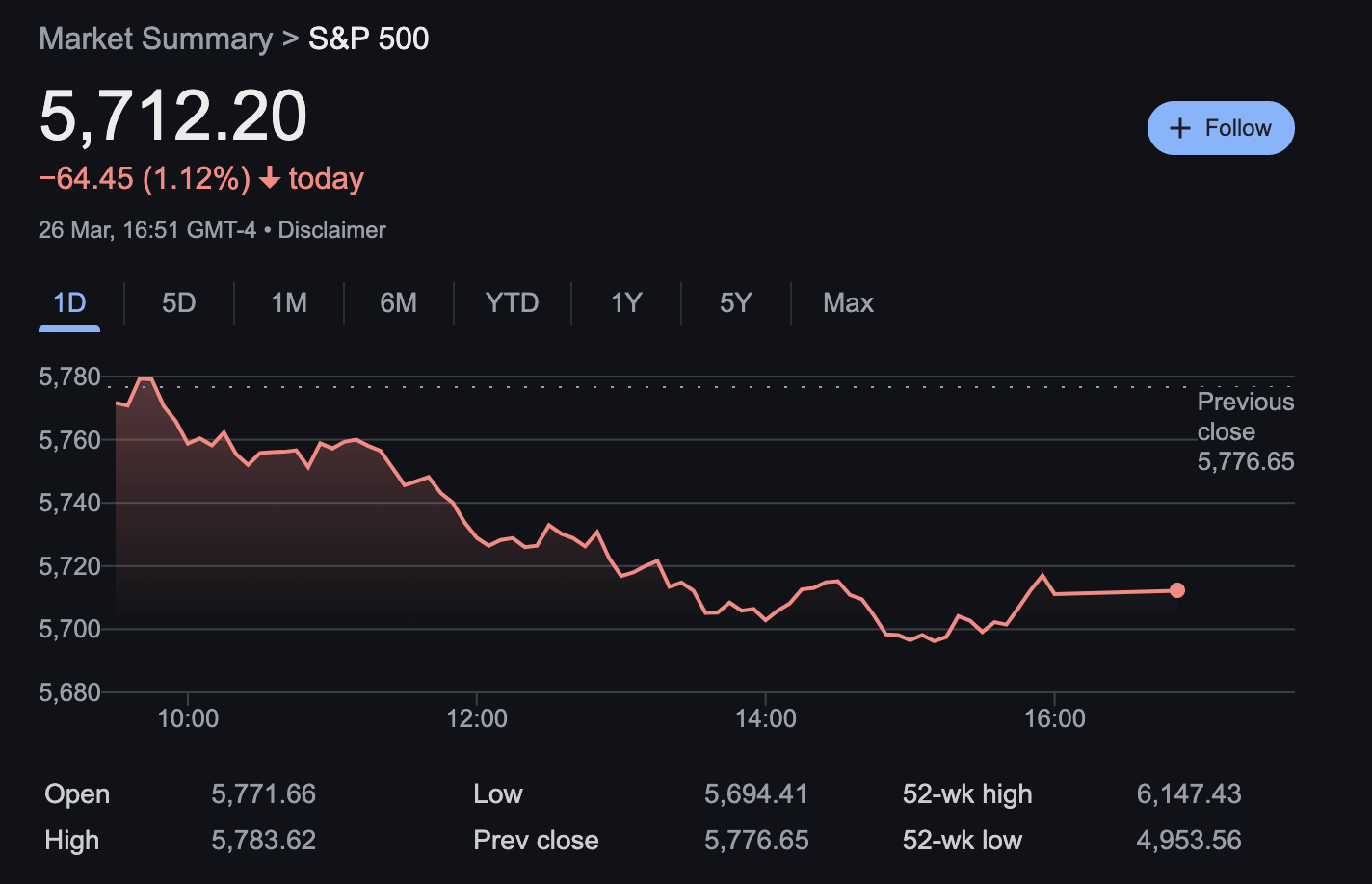This screenshot has width=1372, height=884.
Task: Open the Disclaimer link
Action: pos(331,229)
